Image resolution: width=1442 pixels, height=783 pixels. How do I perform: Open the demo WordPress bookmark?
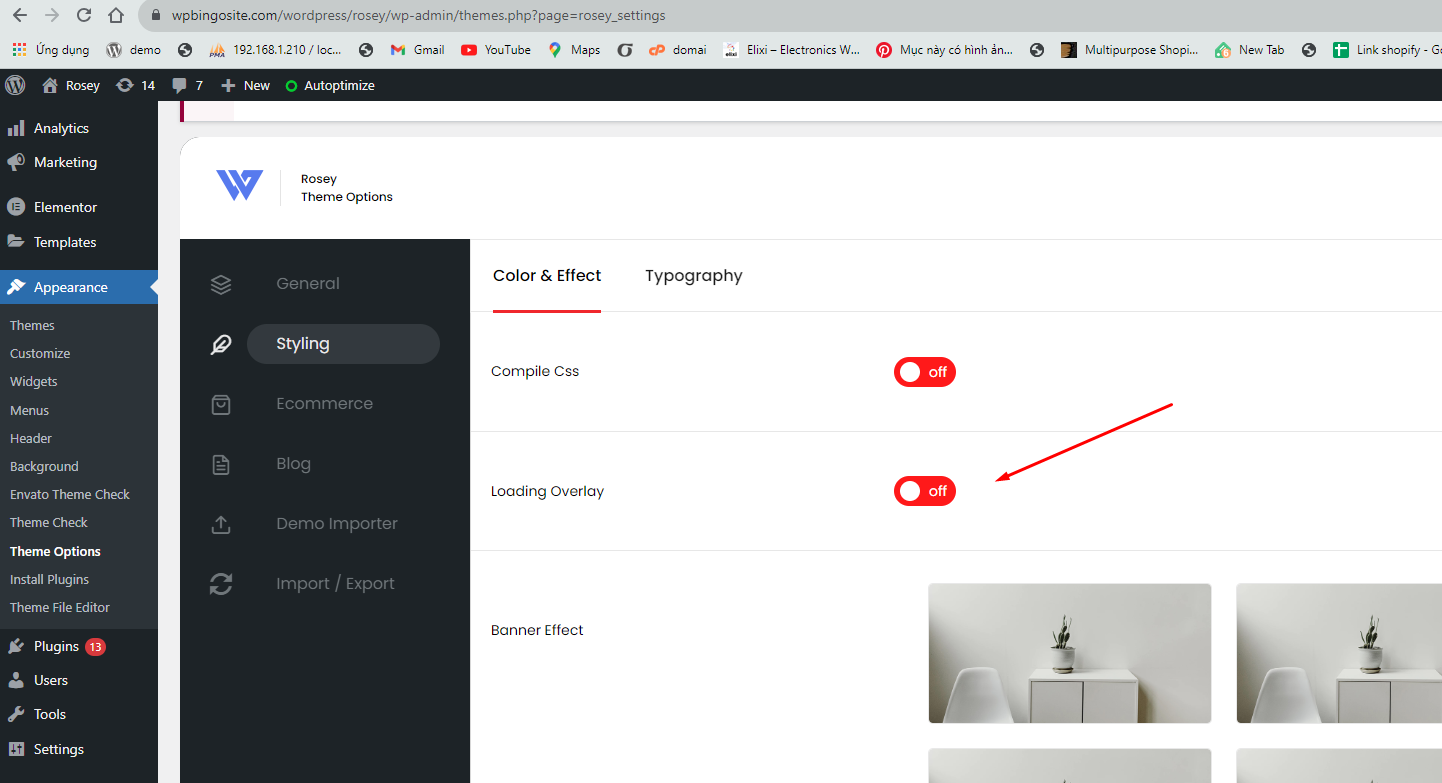(x=133, y=49)
